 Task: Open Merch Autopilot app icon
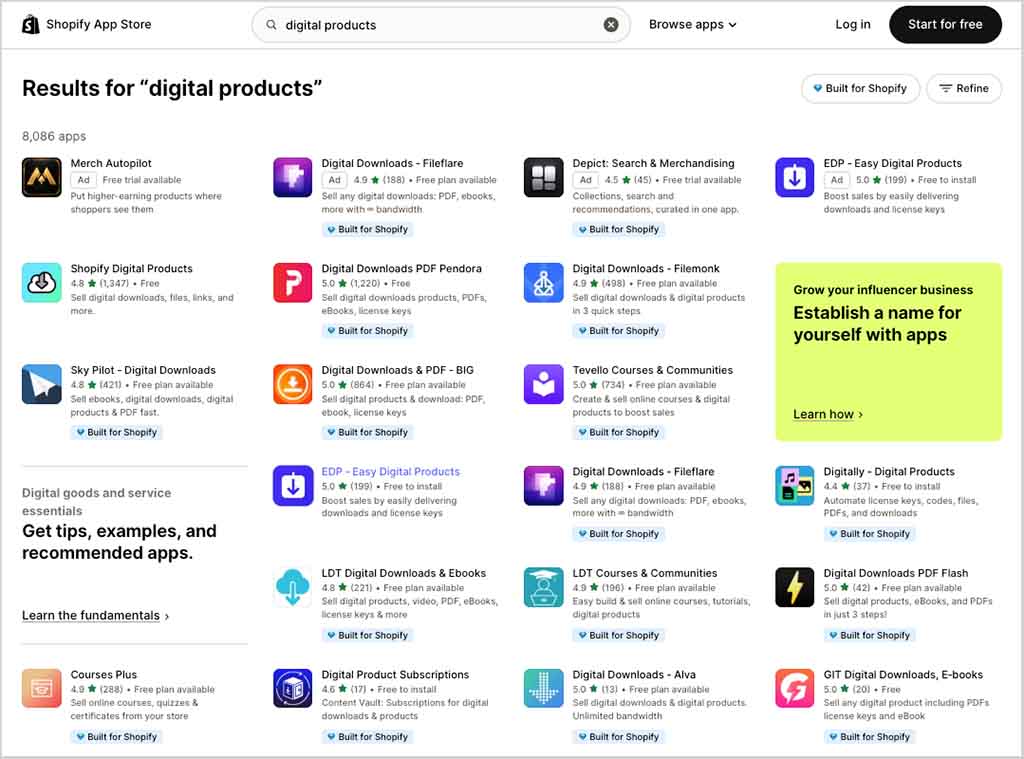click(x=42, y=177)
